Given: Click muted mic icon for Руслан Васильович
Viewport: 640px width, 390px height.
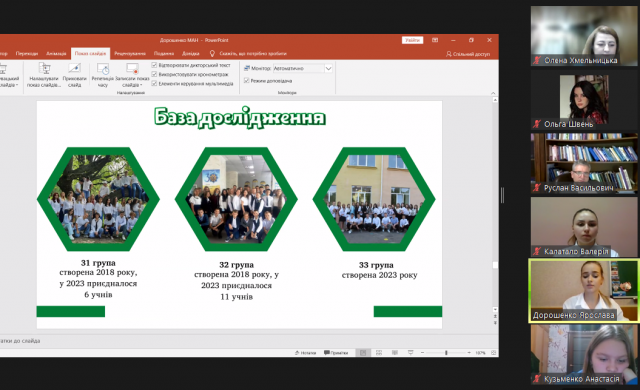Looking at the screenshot, I should (537, 188).
